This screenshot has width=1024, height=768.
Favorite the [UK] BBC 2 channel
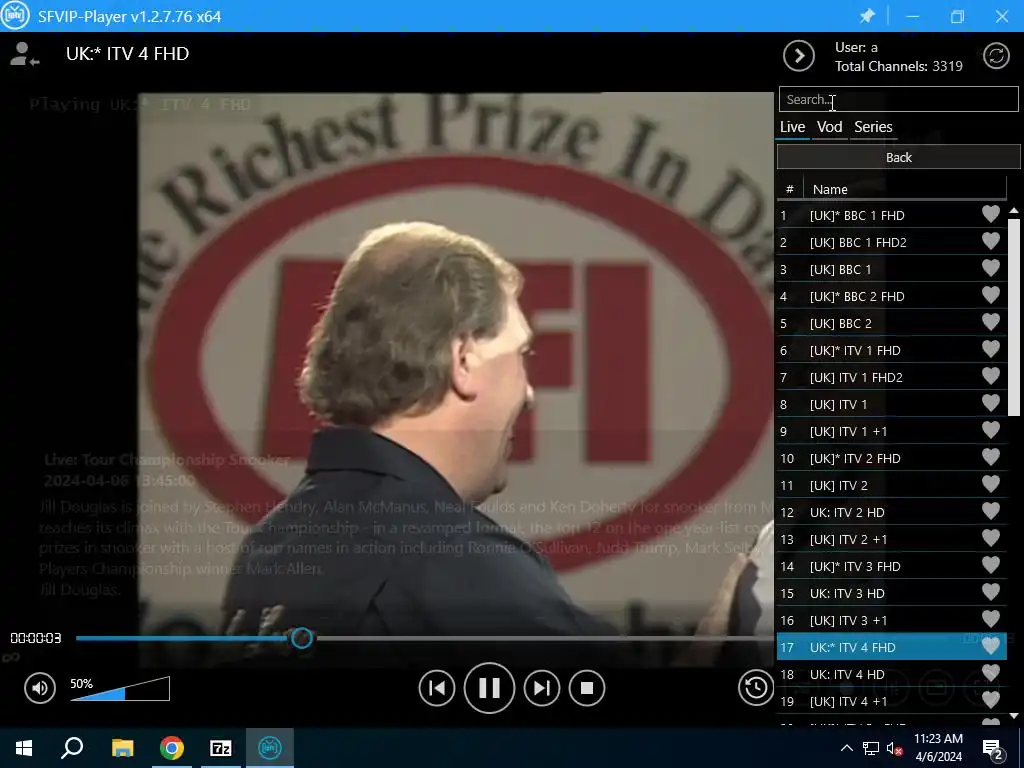coord(991,323)
